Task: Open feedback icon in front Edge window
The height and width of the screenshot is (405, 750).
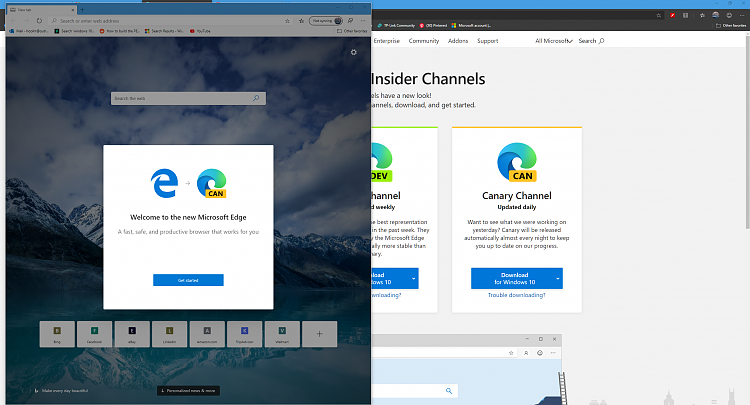Action: click(351, 21)
